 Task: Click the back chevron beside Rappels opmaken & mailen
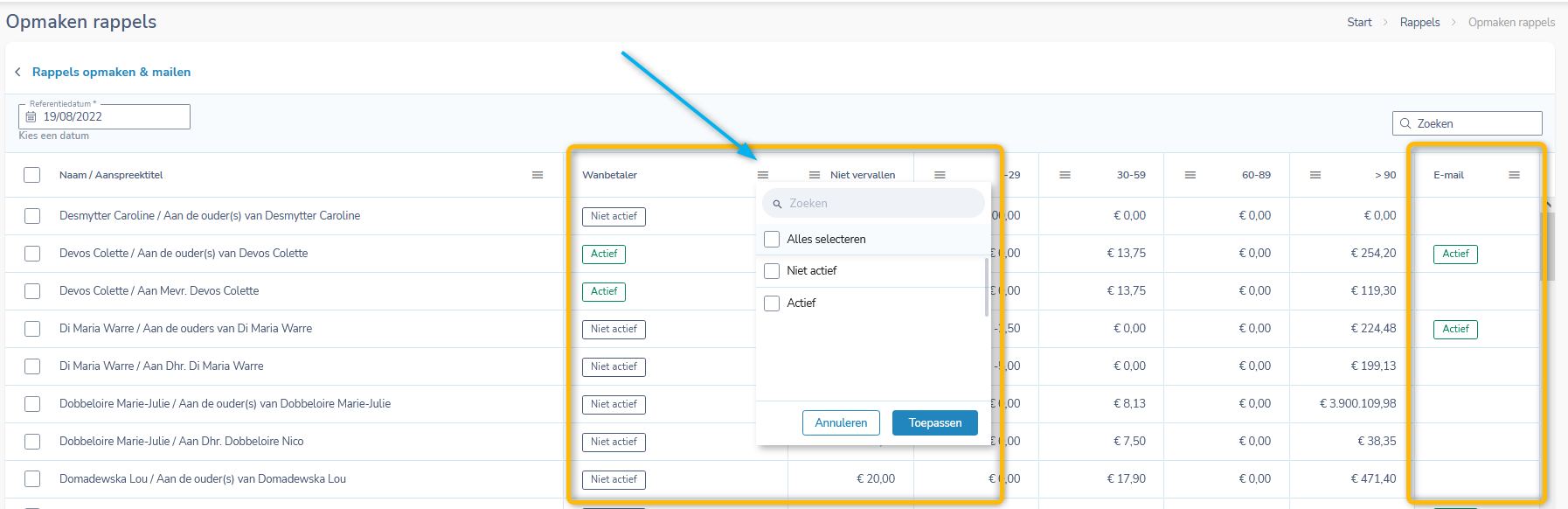point(17,73)
